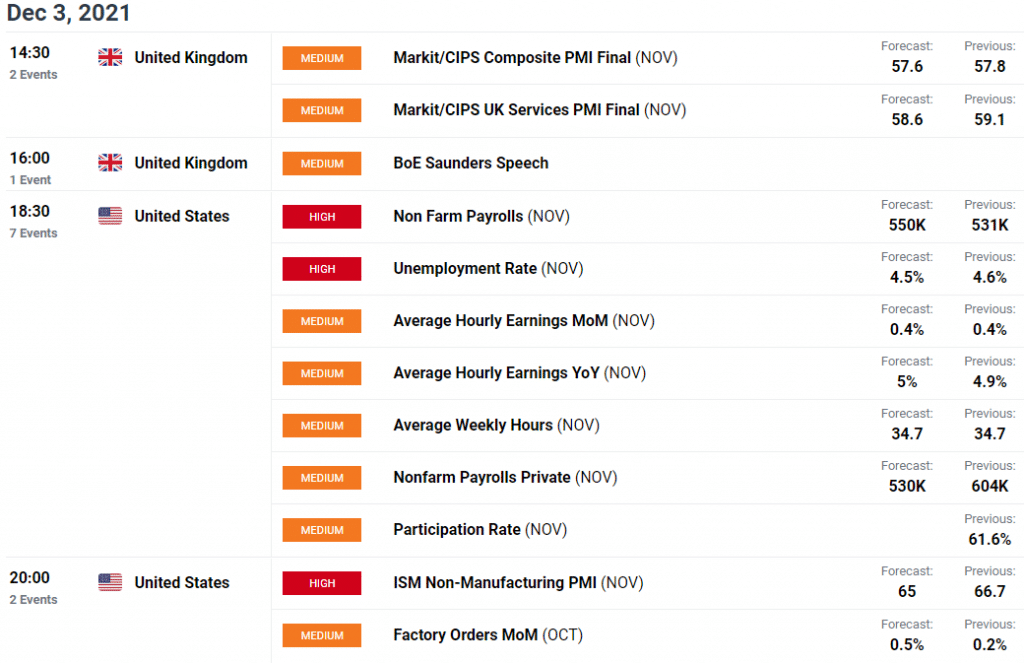Select the Average Weekly Hours row
This screenshot has width=1024, height=663.
[x=647, y=426]
